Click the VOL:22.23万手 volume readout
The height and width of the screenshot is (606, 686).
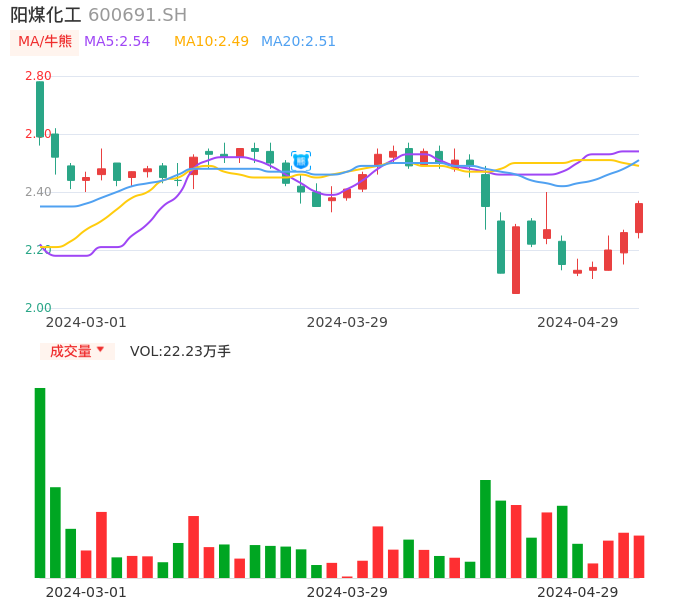pos(180,351)
